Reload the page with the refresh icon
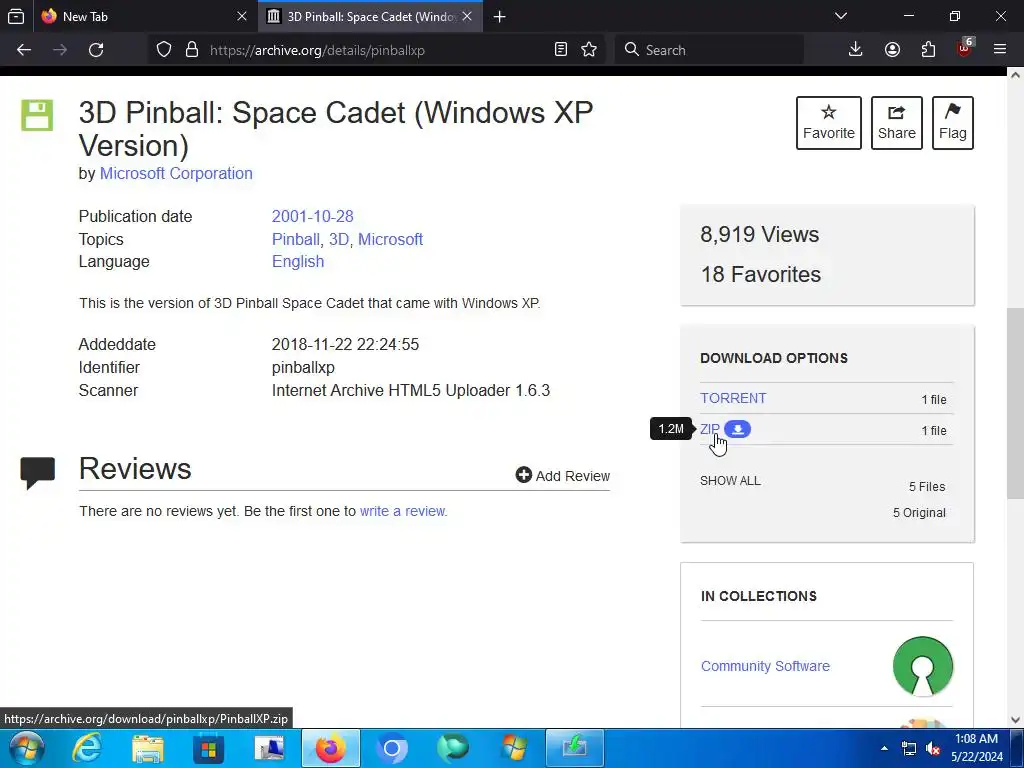The image size is (1024, 768). (96, 50)
